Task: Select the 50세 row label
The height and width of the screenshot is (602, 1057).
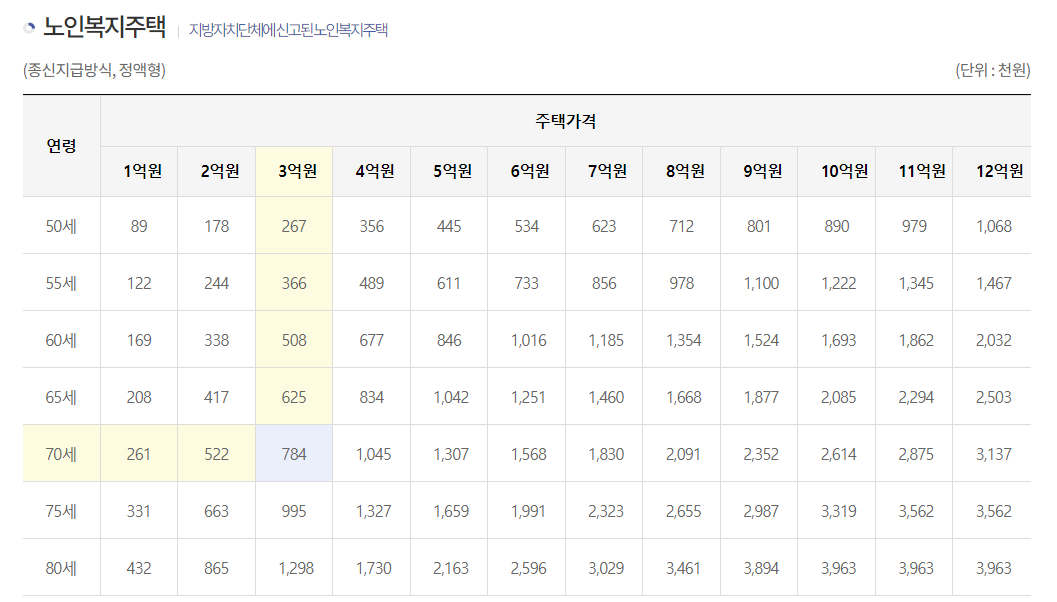Action: (x=61, y=226)
